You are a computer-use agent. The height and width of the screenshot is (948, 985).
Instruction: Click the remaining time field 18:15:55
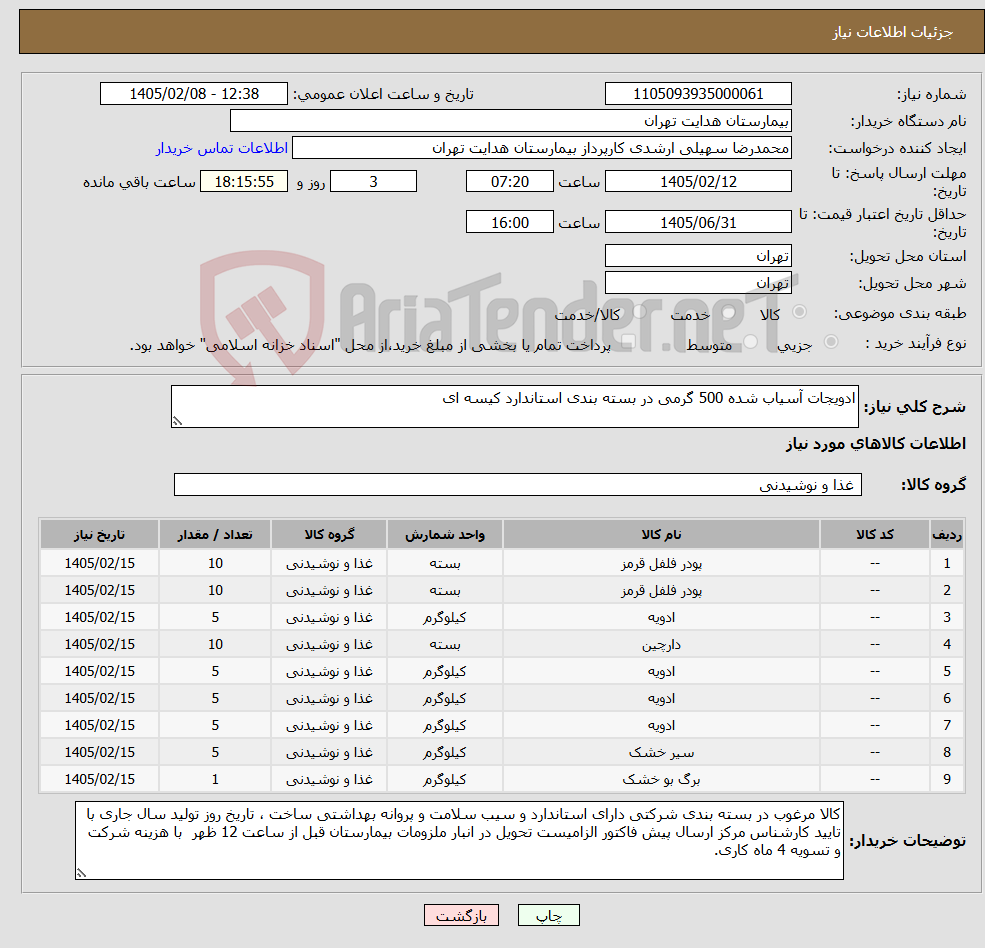click(244, 182)
